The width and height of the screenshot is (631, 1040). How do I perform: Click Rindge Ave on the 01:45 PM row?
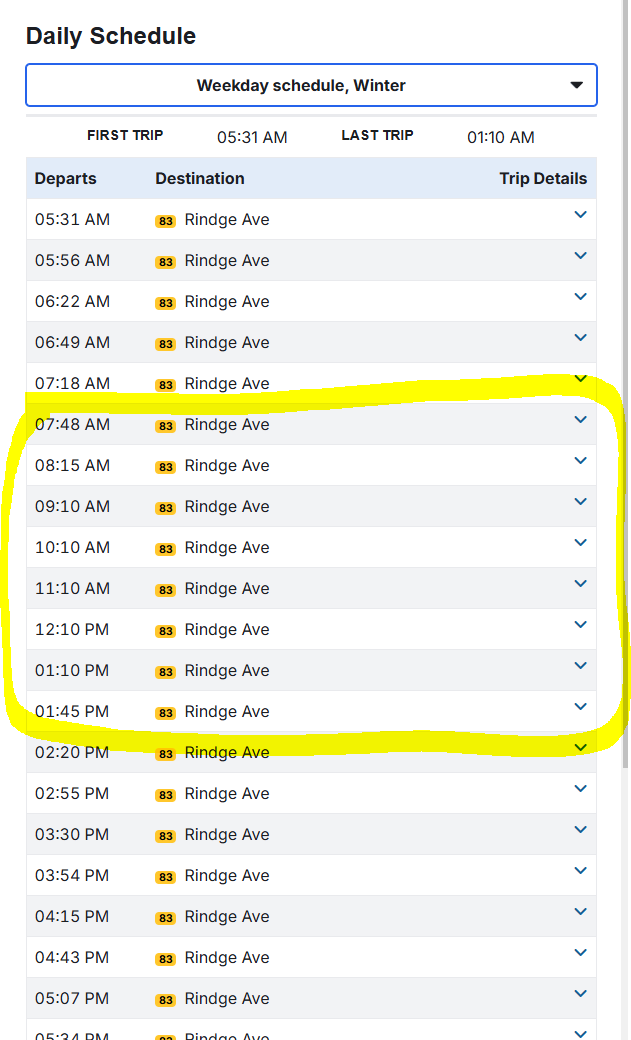point(227,711)
